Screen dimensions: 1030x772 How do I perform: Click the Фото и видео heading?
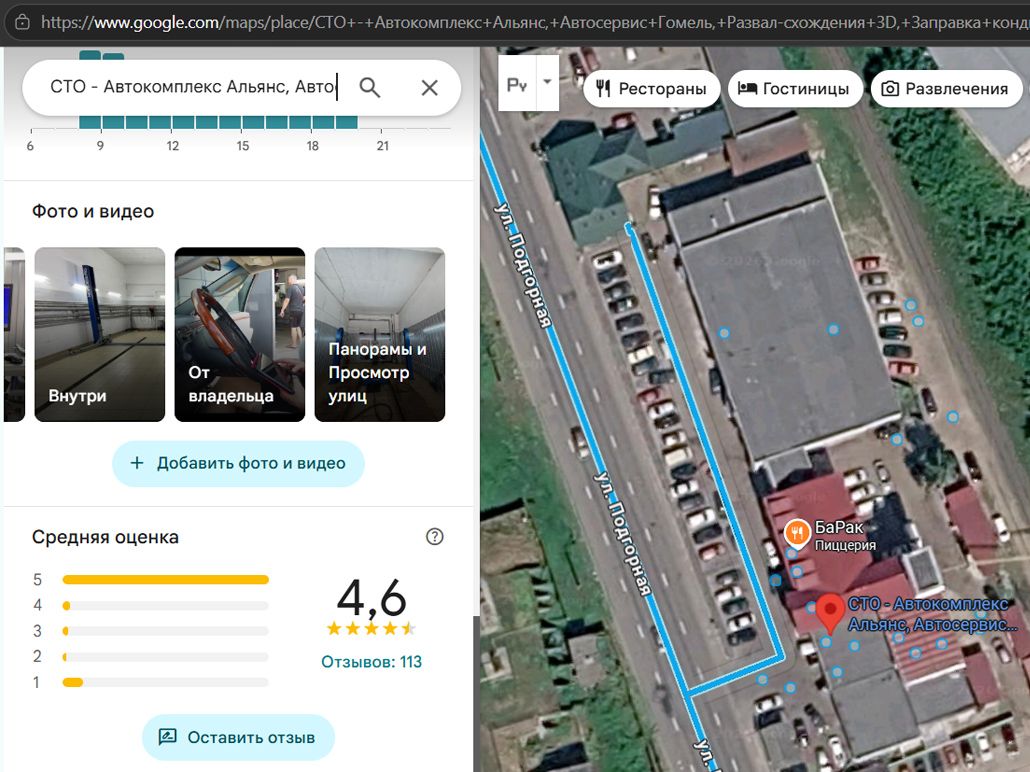pos(93,212)
